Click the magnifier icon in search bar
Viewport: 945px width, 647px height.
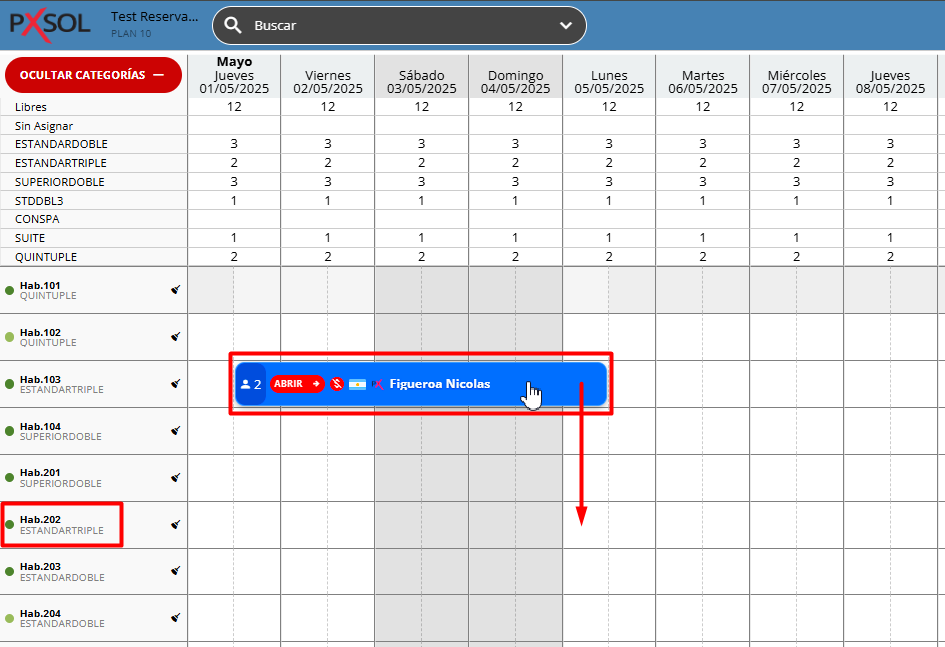[233, 26]
